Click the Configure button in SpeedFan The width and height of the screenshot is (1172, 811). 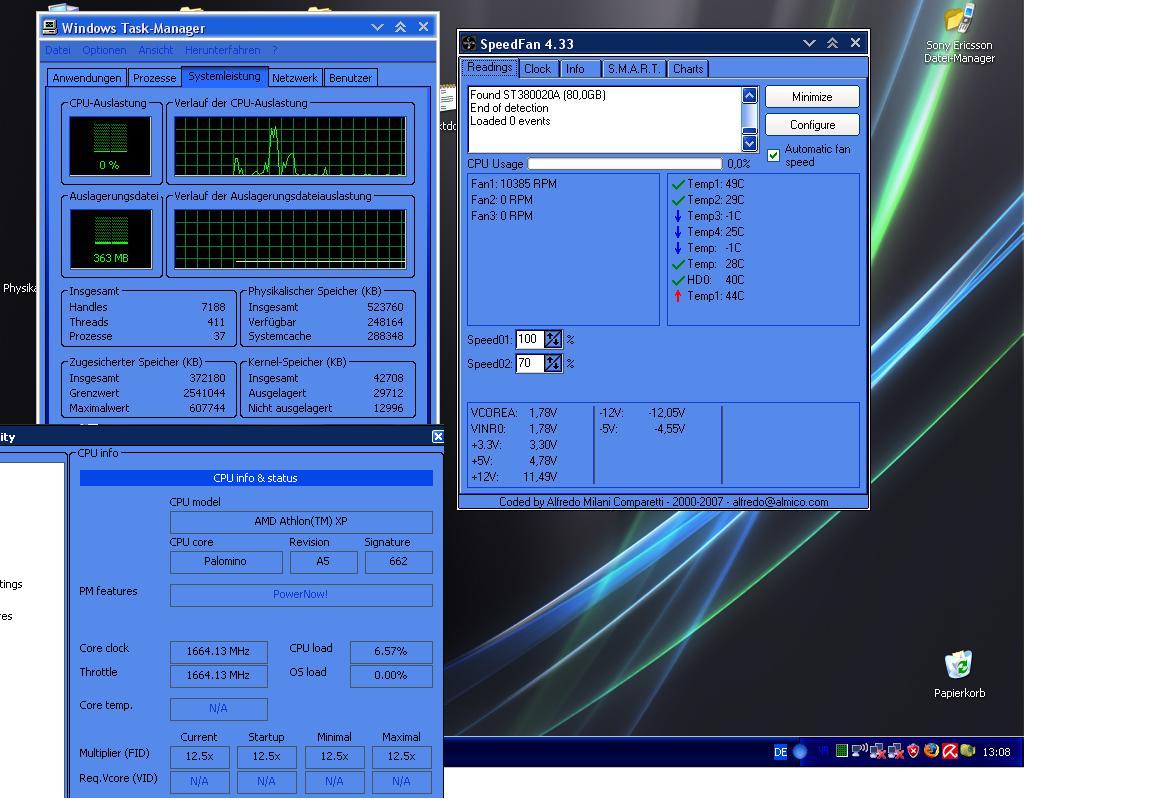tap(812, 125)
